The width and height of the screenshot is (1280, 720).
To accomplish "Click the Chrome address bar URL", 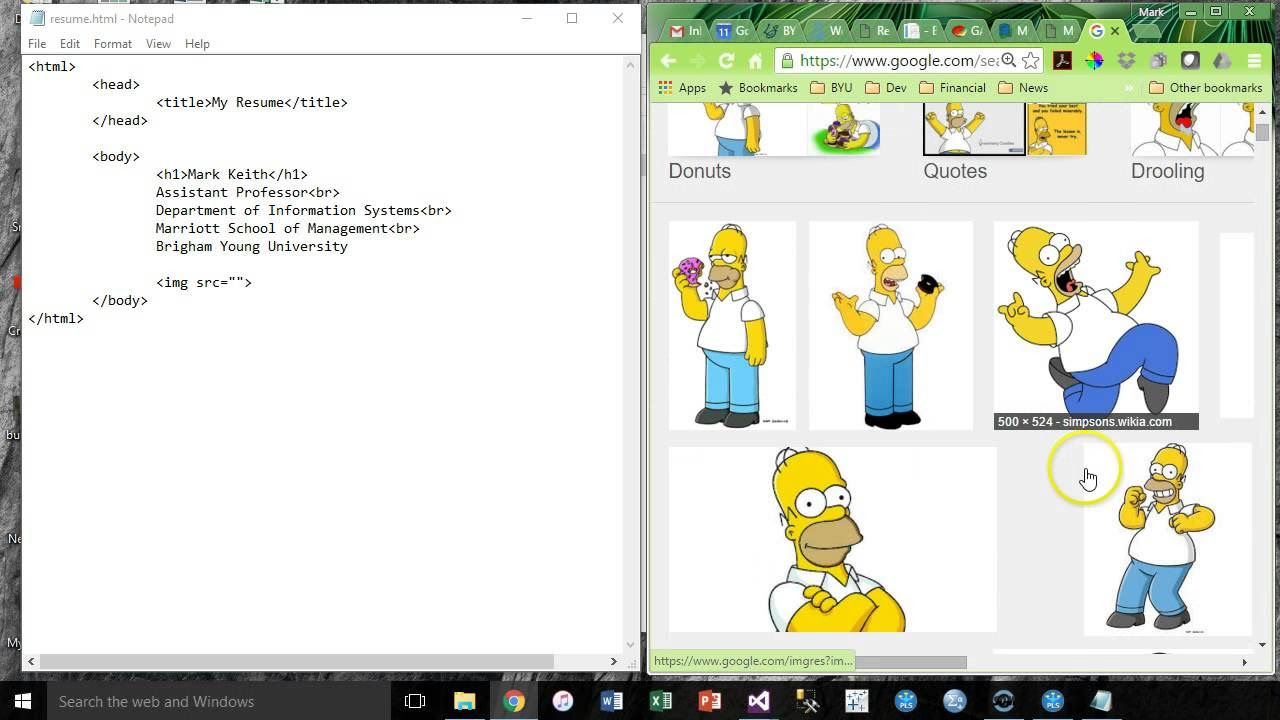I will point(899,61).
